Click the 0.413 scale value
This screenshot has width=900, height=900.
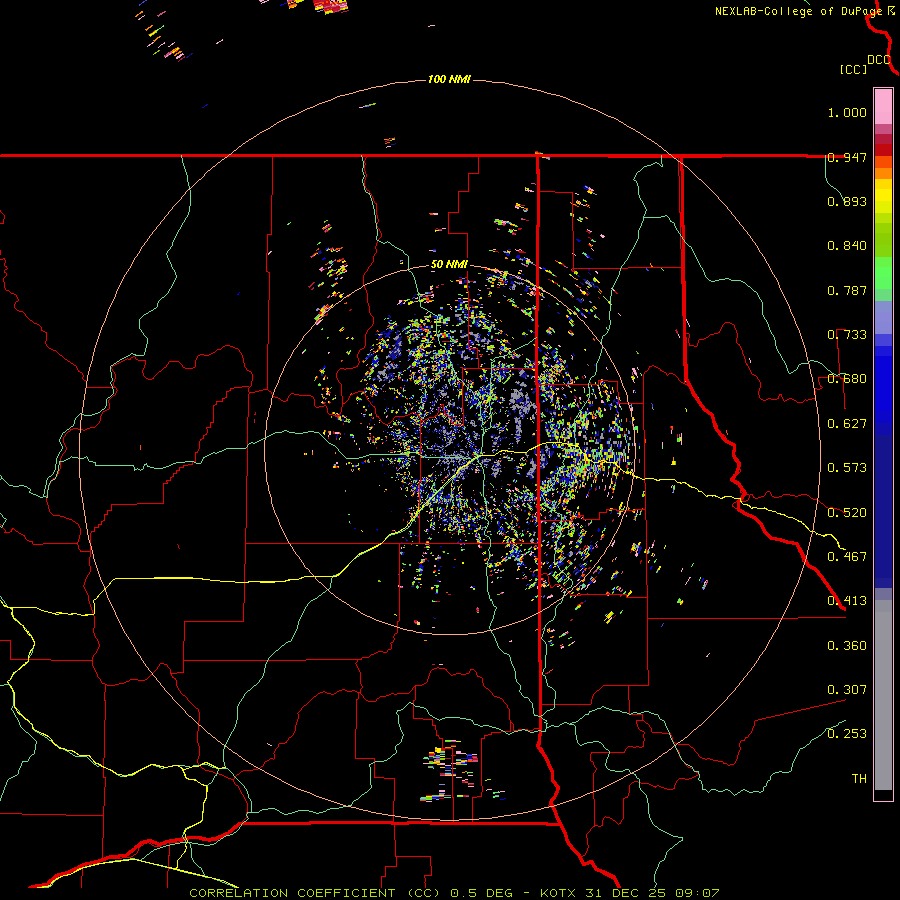tap(847, 601)
